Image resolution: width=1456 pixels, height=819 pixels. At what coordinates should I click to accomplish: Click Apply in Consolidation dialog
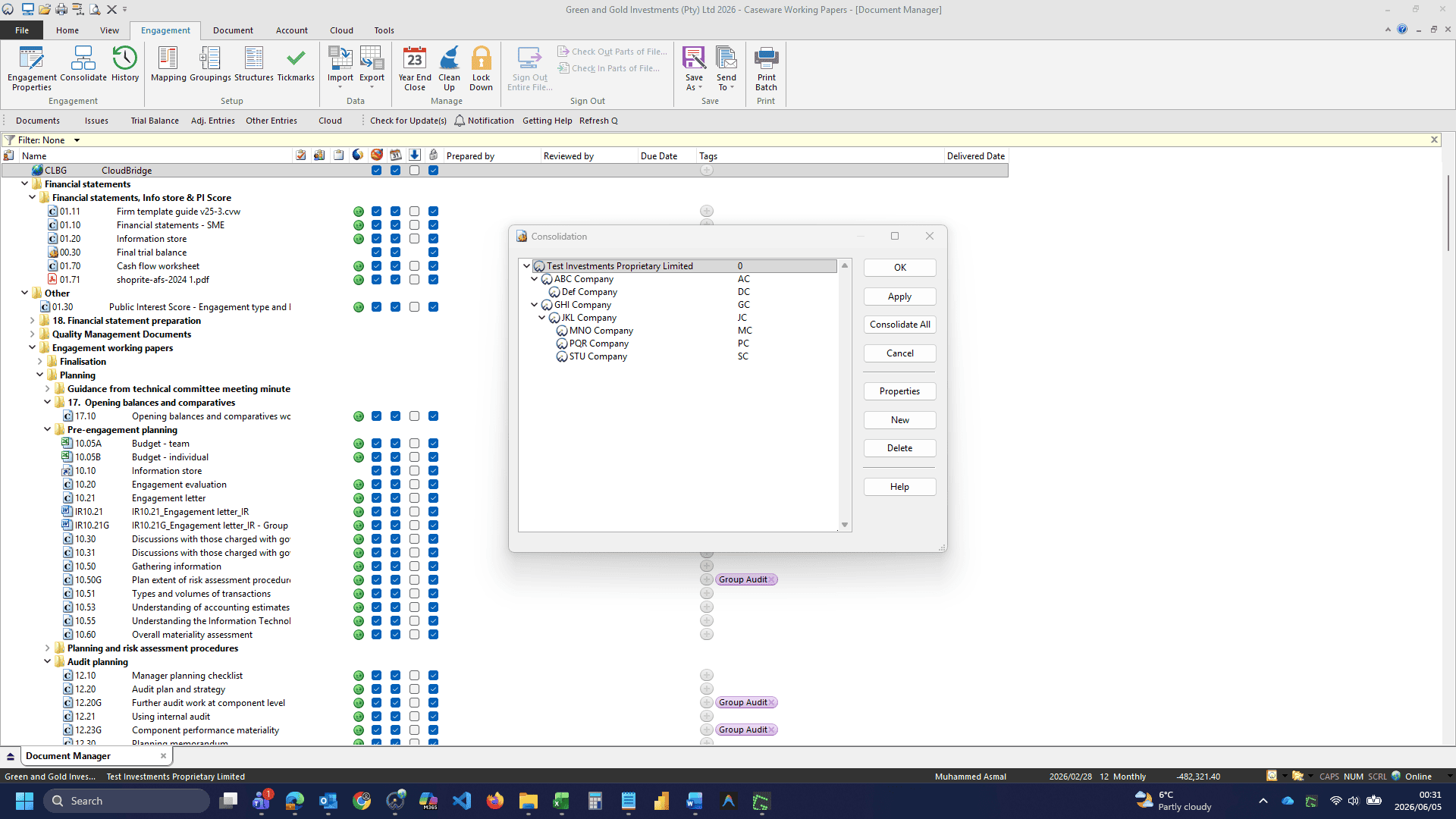click(900, 297)
